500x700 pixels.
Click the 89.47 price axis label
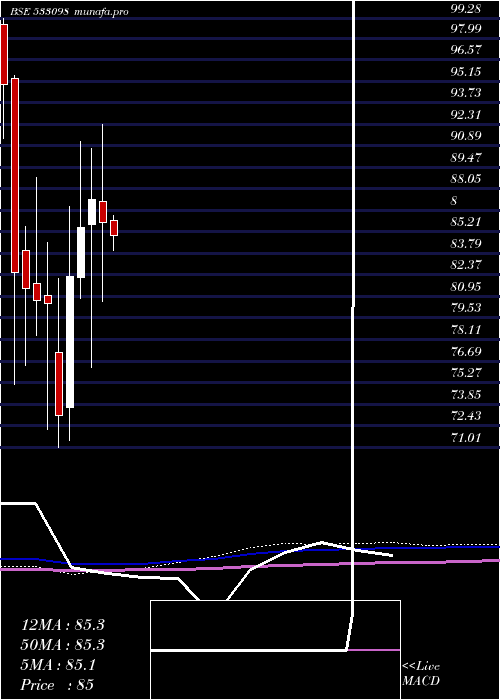[466, 158]
